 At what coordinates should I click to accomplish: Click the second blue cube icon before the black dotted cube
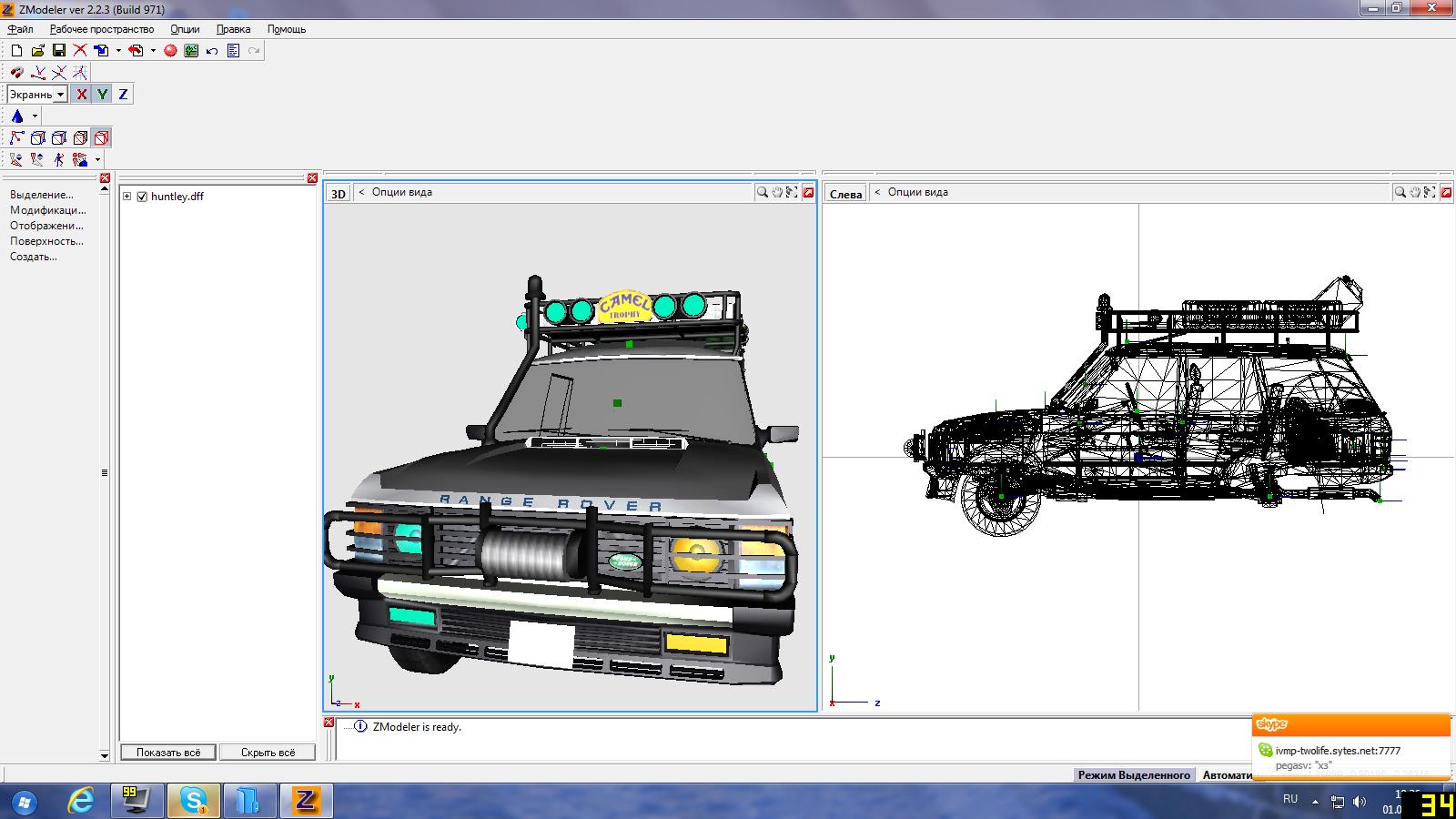[59, 137]
